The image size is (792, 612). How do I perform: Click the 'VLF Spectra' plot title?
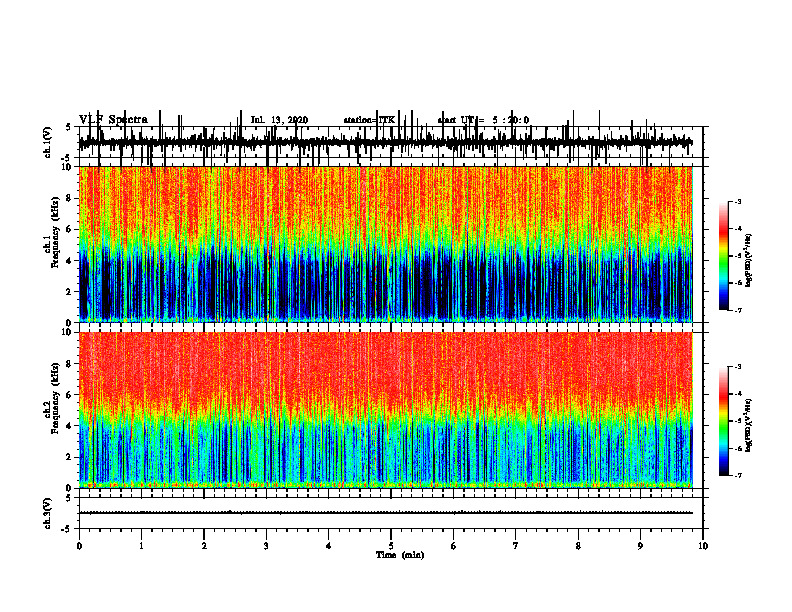tap(114, 120)
